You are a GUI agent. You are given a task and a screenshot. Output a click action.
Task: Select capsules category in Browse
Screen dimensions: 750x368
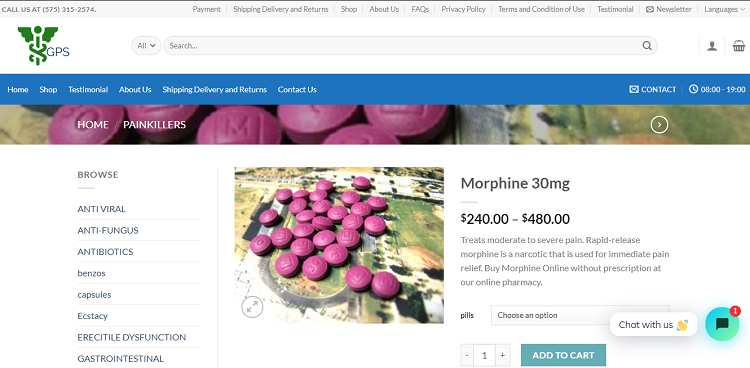click(x=94, y=295)
